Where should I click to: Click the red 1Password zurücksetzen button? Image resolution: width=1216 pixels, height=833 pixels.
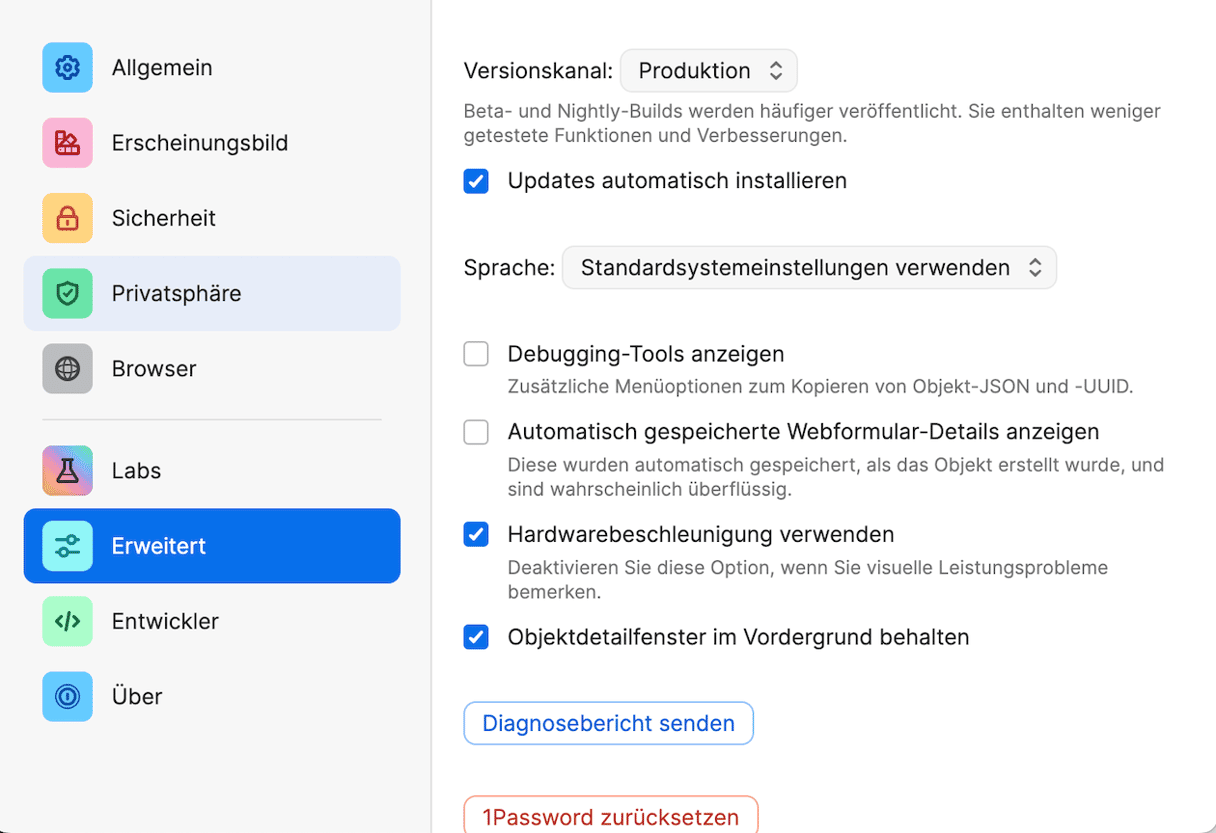pos(611,816)
